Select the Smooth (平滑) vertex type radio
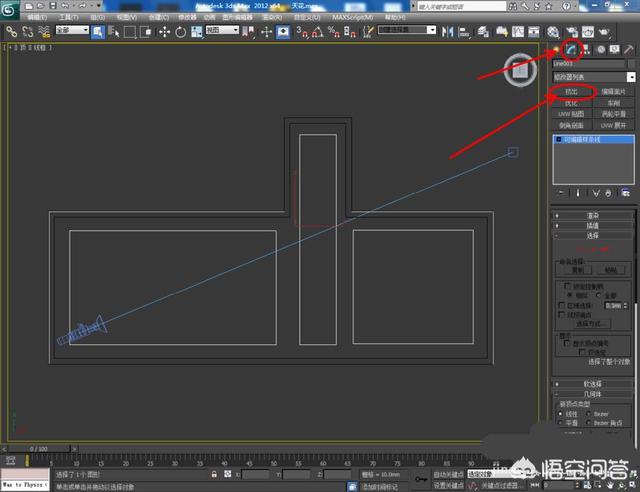The image size is (640, 492). pos(560,423)
